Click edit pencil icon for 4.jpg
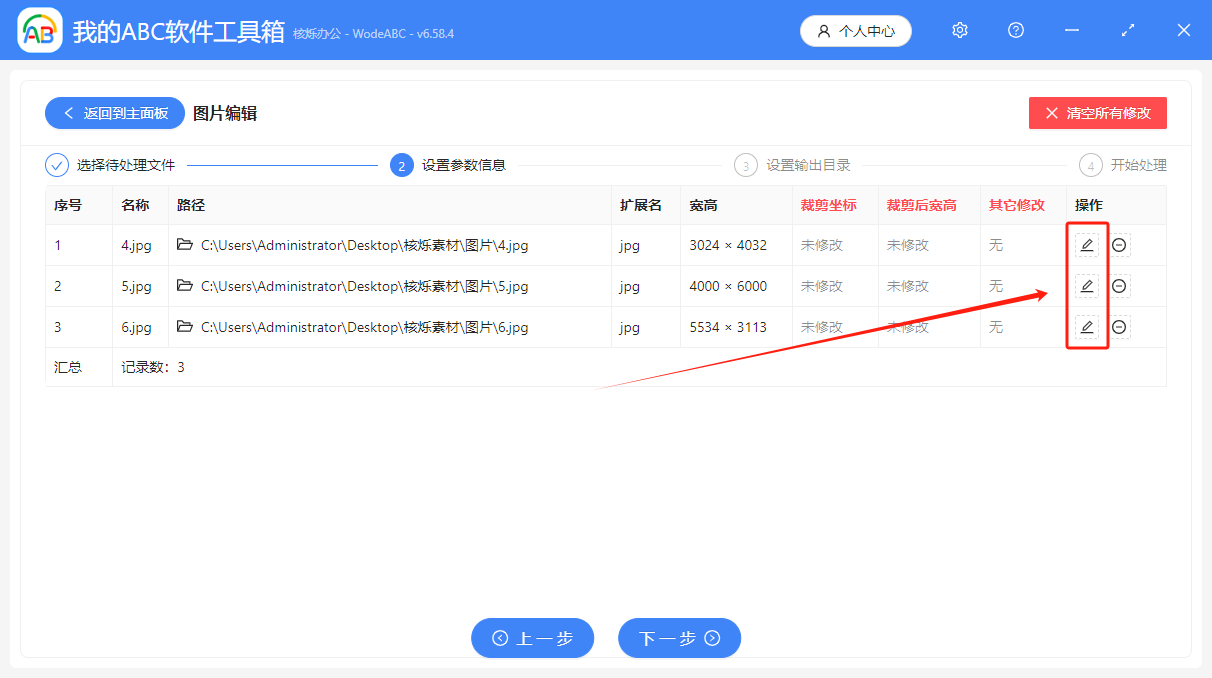This screenshot has width=1212, height=678. 1087,245
